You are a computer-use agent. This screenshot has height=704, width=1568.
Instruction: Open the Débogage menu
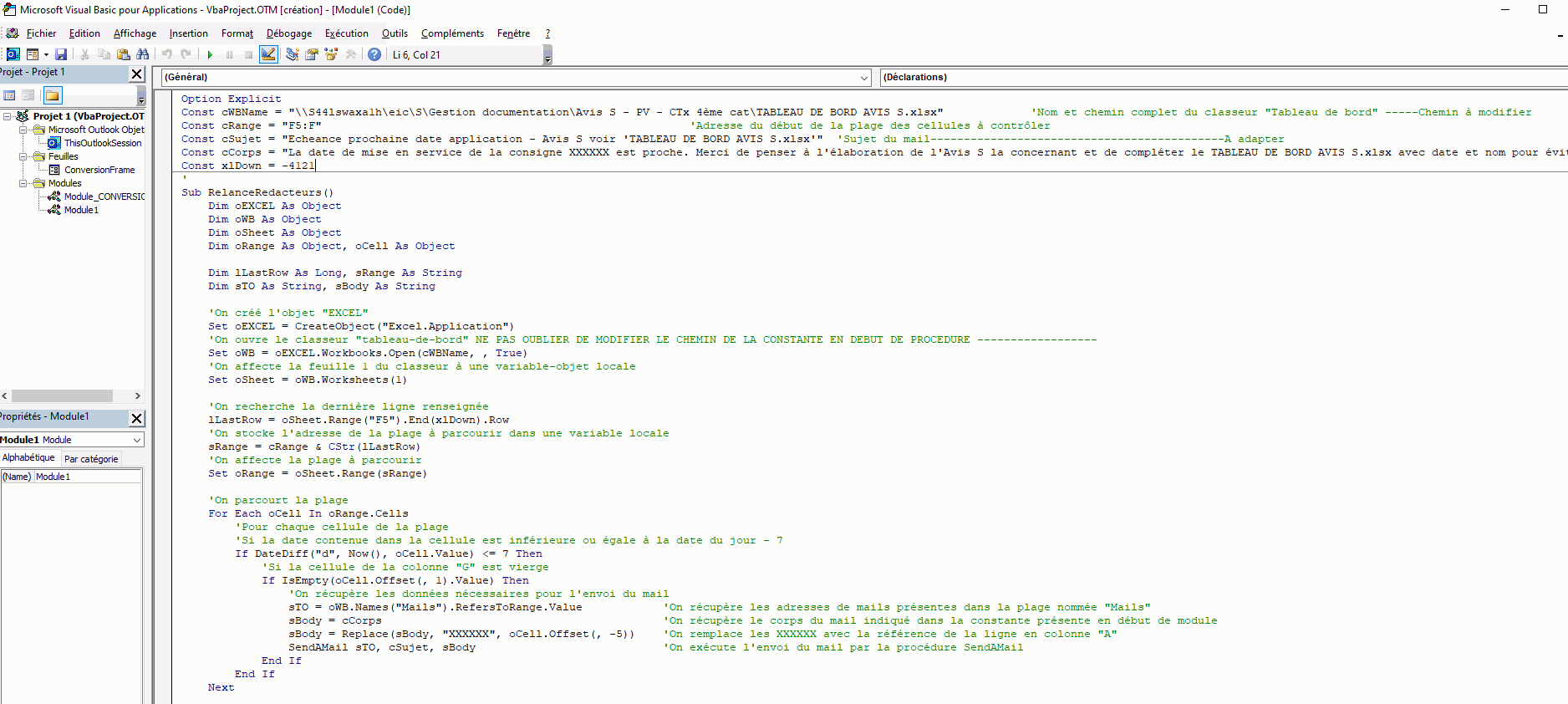click(288, 33)
